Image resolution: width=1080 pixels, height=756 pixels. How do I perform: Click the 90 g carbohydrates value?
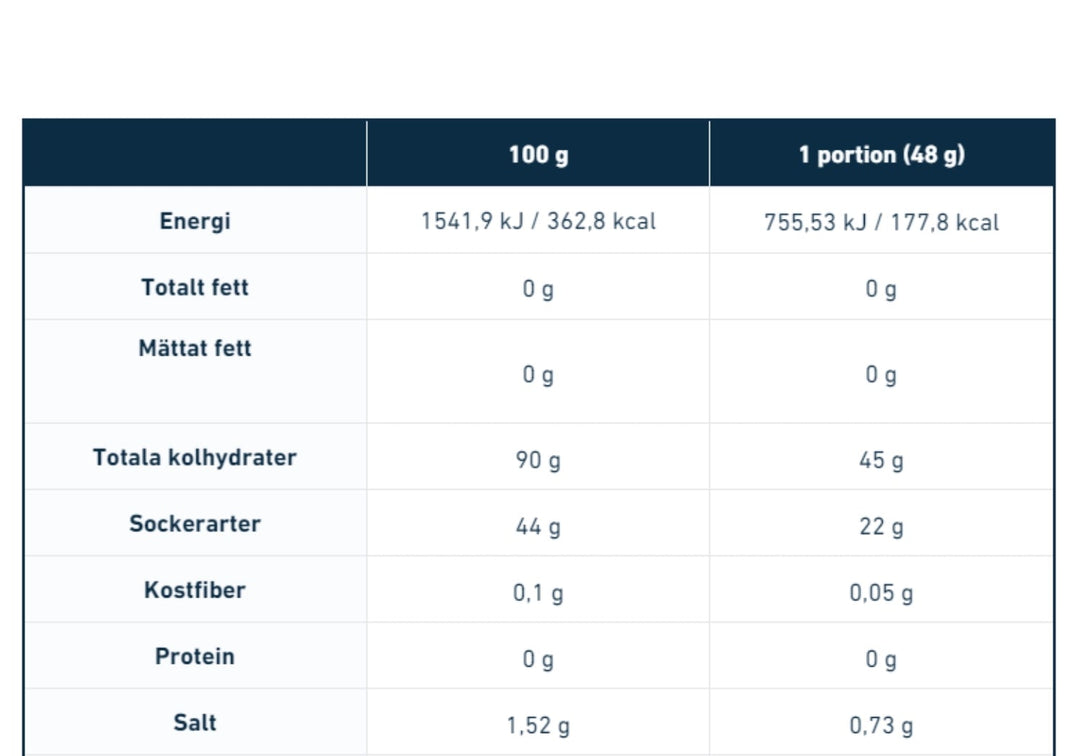[x=538, y=460]
